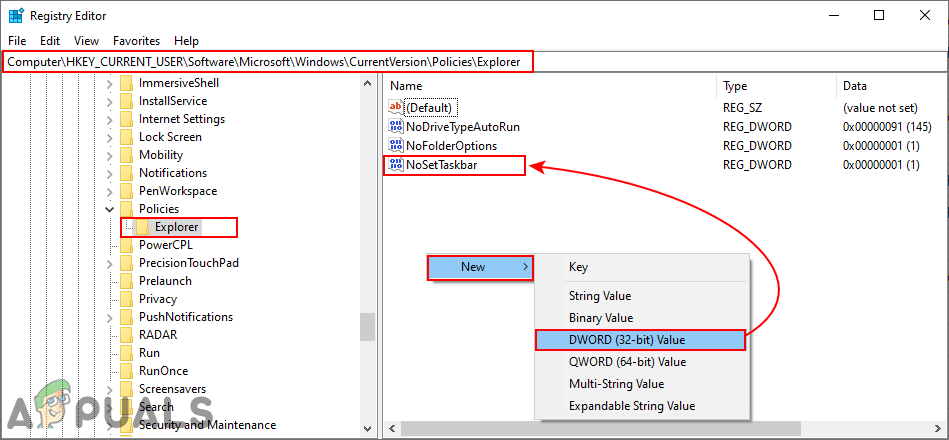This screenshot has width=949, height=440.
Task: Click the NoFolderOptions DWORD icon
Action: [x=395, y=145]
